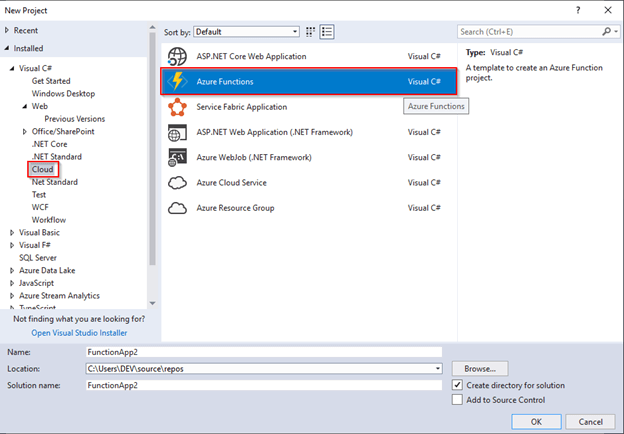Select Cloud category in tree

click(x=42, y=170)
